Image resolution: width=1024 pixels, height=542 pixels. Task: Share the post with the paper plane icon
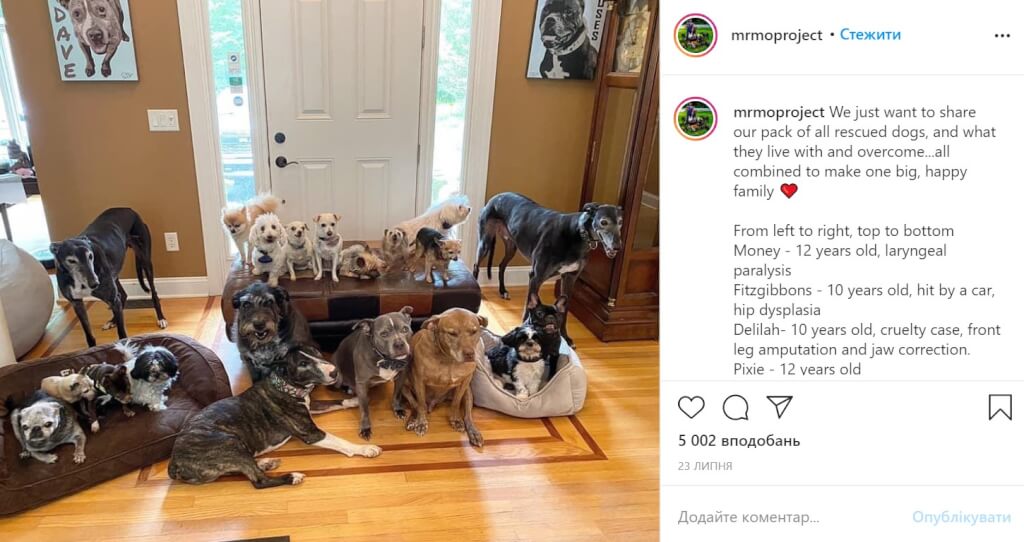click(x=780, y=407)
